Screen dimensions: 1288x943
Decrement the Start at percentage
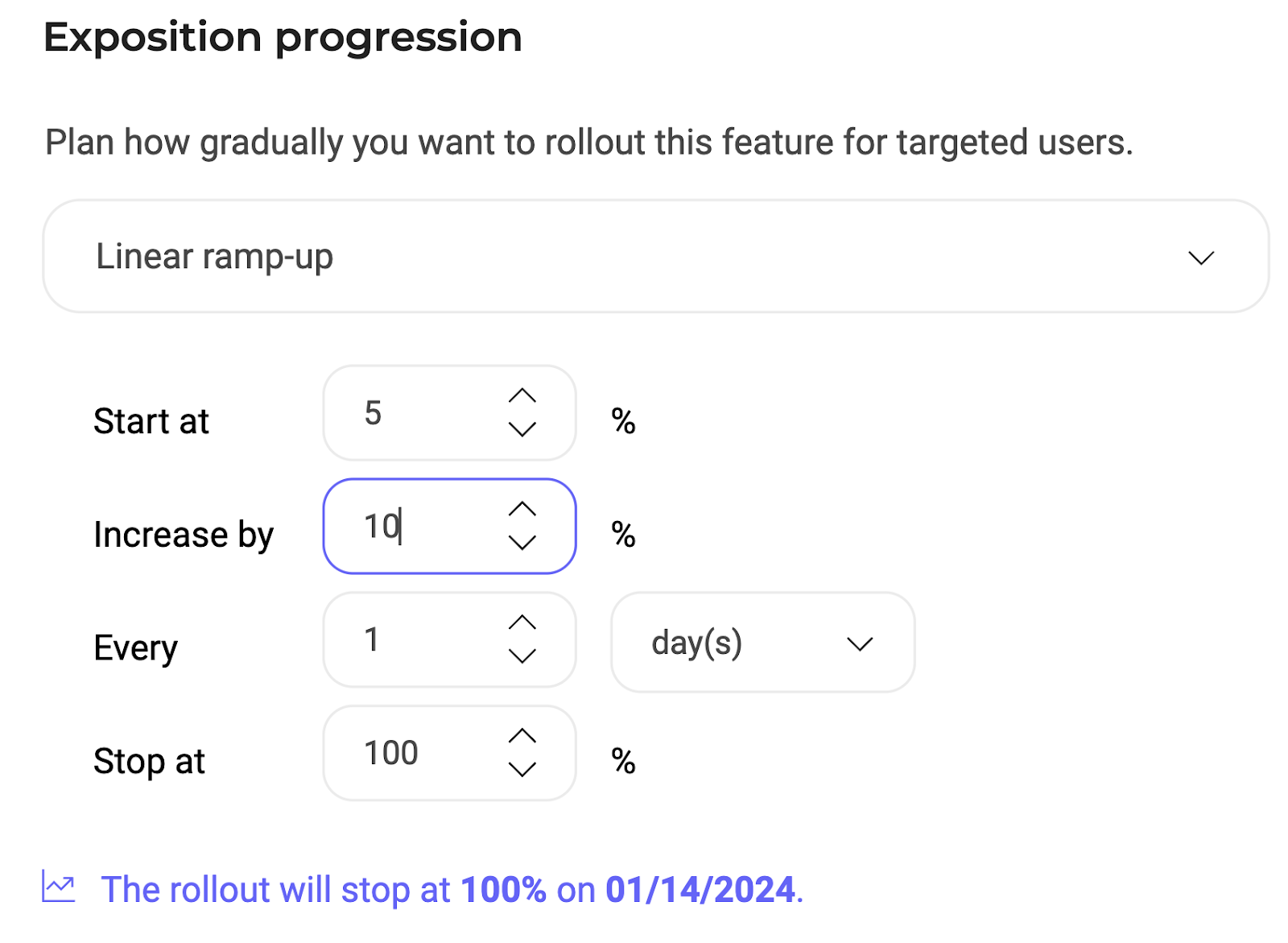click(522, 430)
